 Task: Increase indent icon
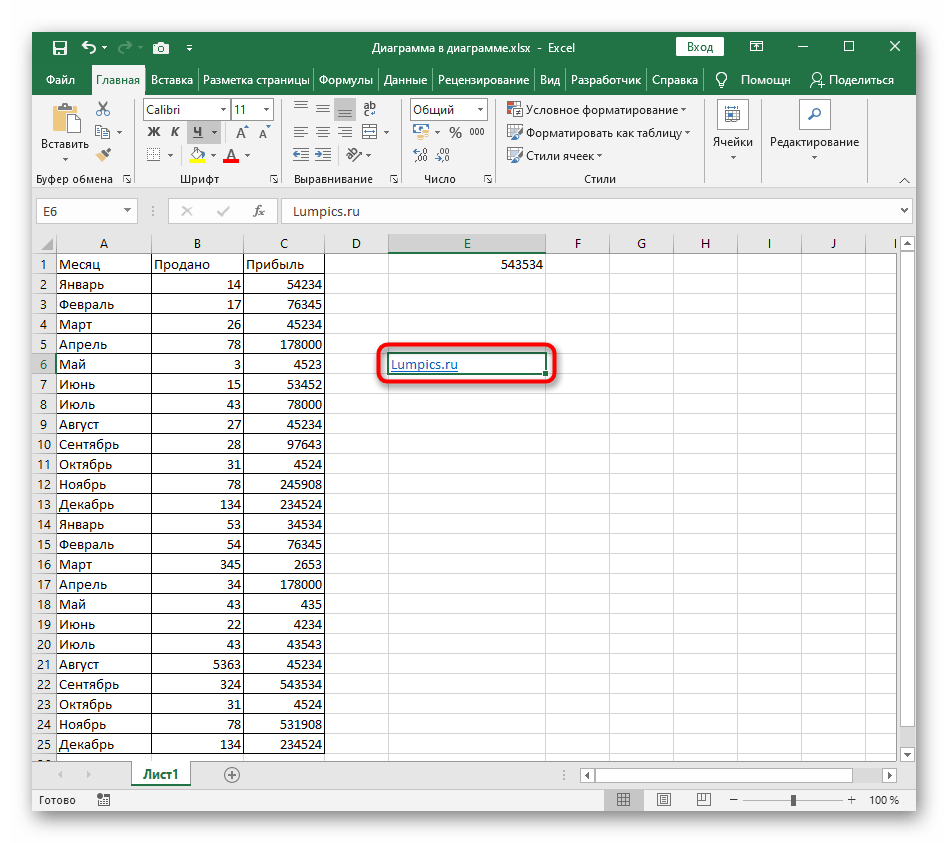tap(323, 155)
